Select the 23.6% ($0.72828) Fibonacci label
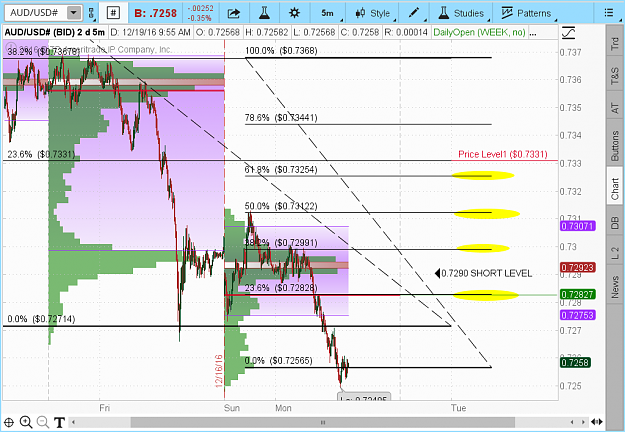 pyautogui.click(x=281, y=288)
